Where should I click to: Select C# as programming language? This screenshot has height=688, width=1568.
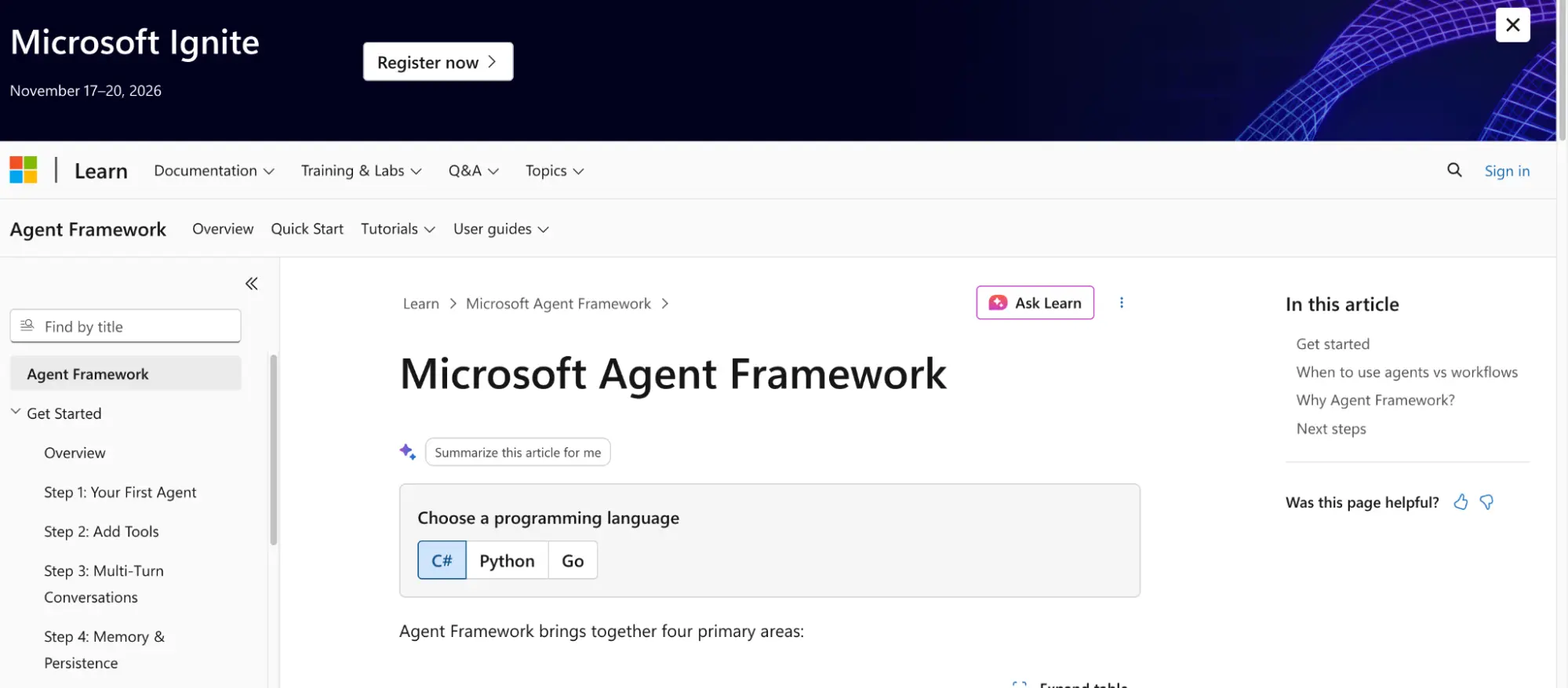click(442, 560)
